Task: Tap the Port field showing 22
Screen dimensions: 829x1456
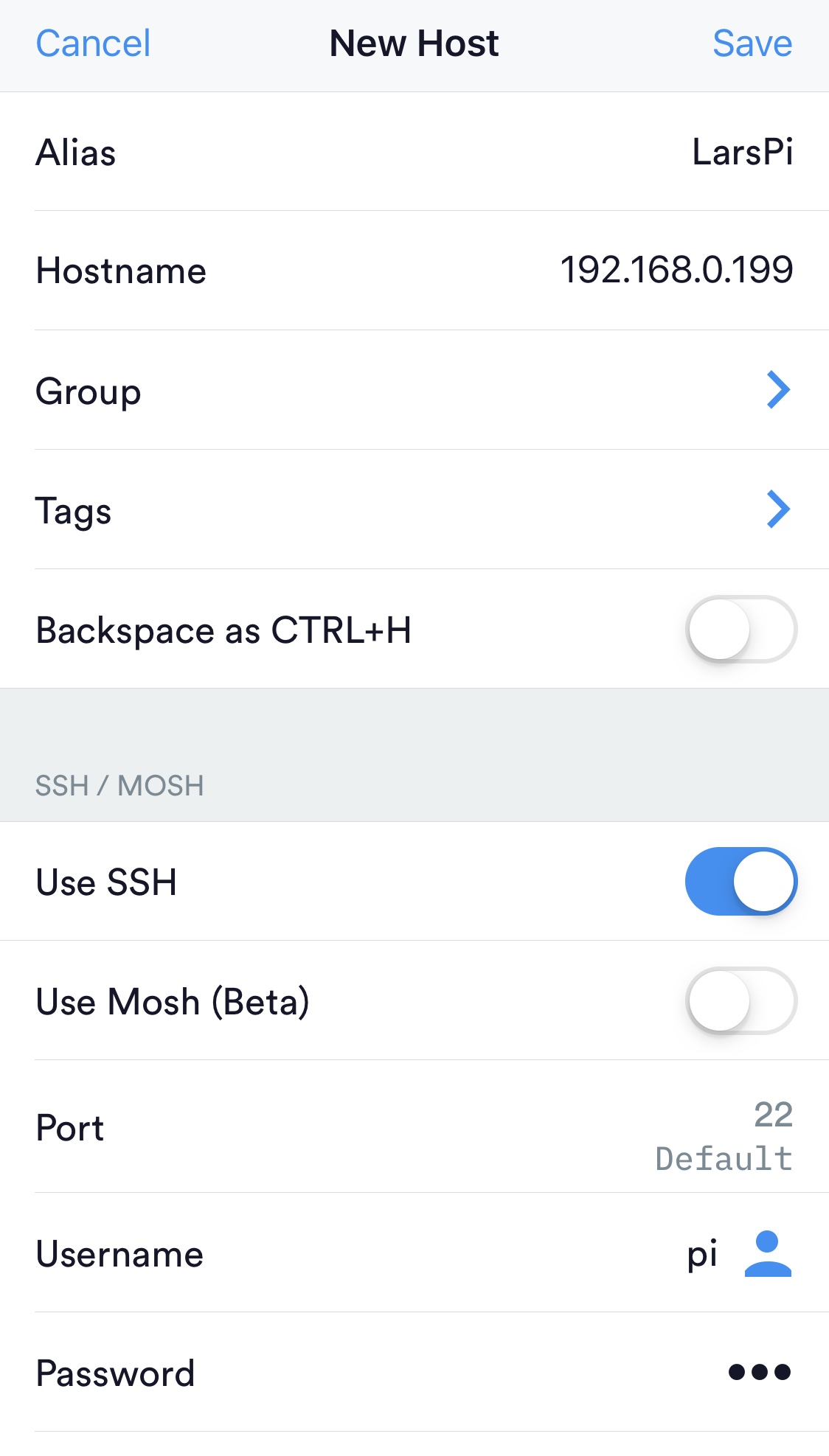Action: tap(772, 1115)
